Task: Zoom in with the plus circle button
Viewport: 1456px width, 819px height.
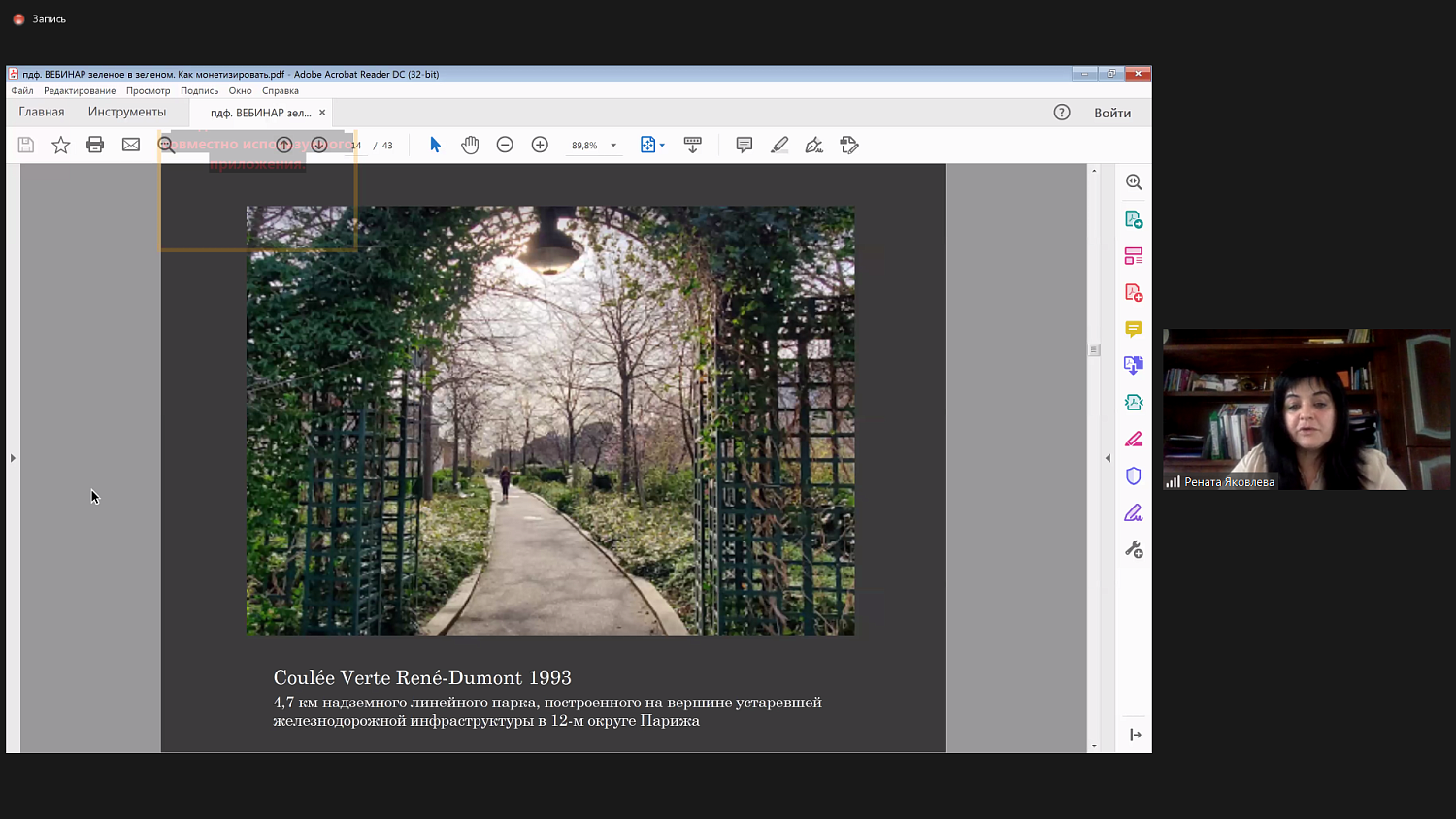Action: [541, 145]
